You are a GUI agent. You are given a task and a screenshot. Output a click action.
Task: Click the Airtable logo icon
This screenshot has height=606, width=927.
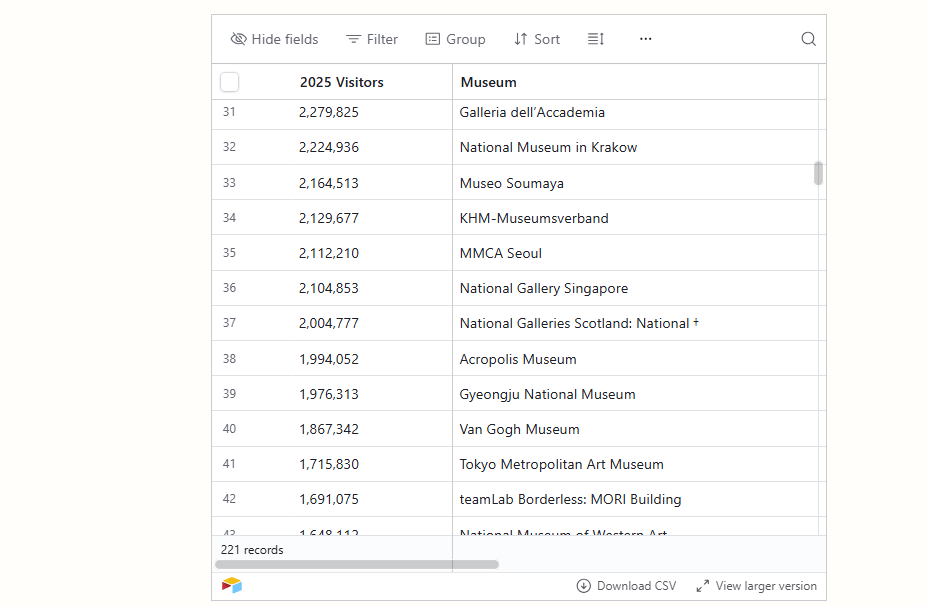tap(232, 586)
